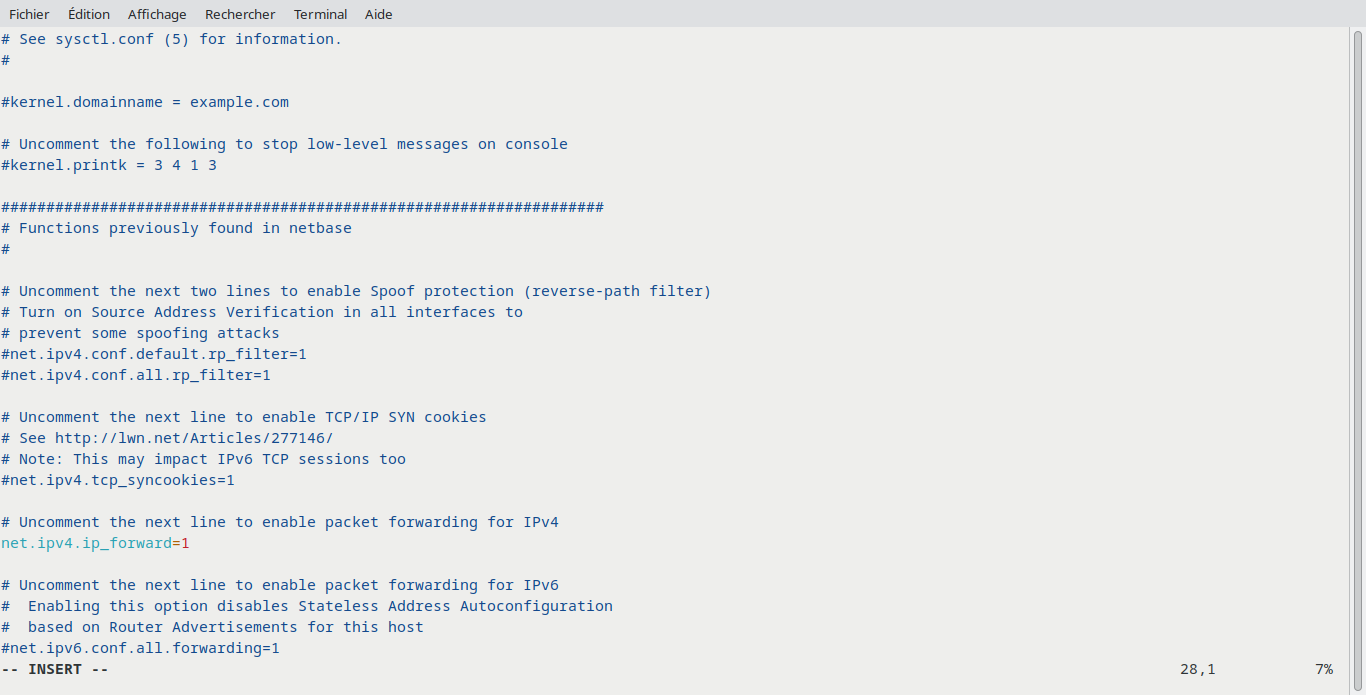Click the 7% file position indicator
This screenshot has width=1366, height=695.
[x=1324, y=669]
